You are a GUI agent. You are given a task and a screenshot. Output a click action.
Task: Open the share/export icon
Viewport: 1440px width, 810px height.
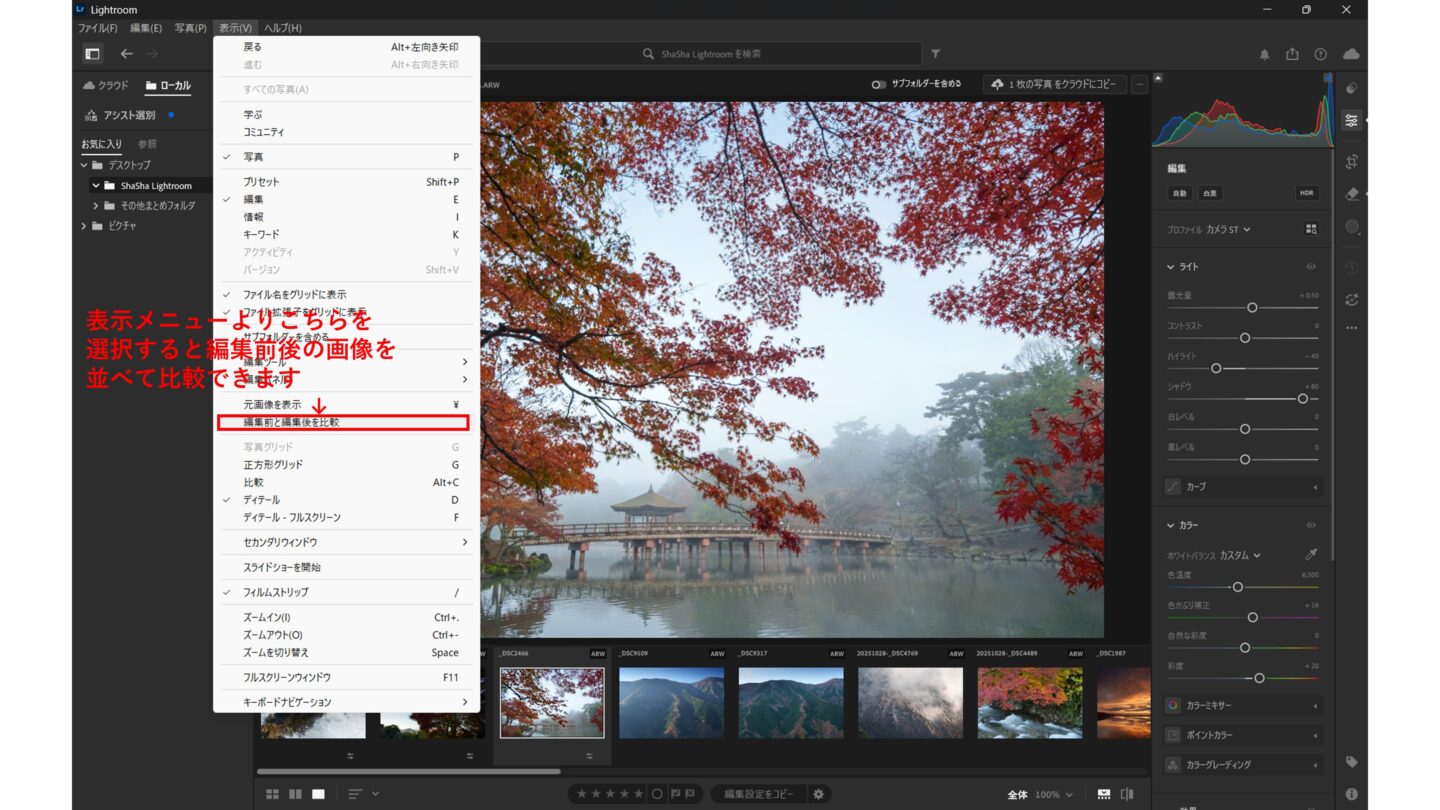[x=1292, y=54]
